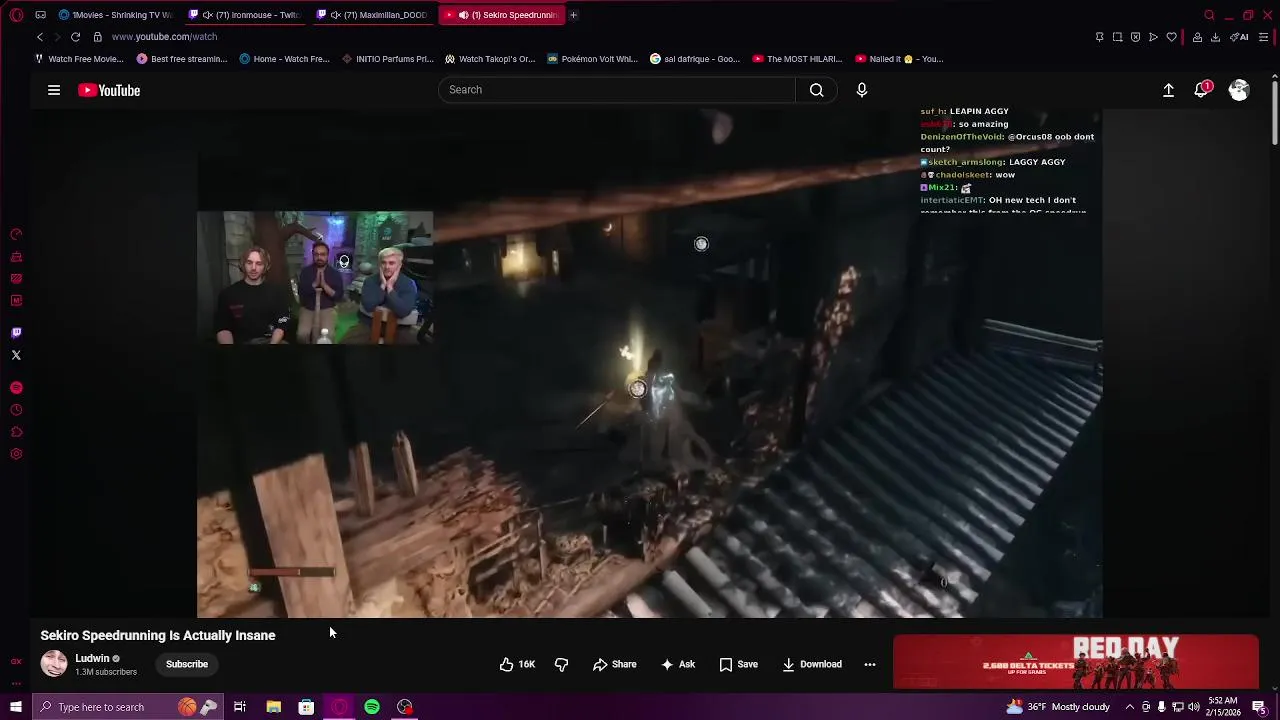The image size is (1280, 720).
Task: Save video to a playlist
Action: pos(739,664)
